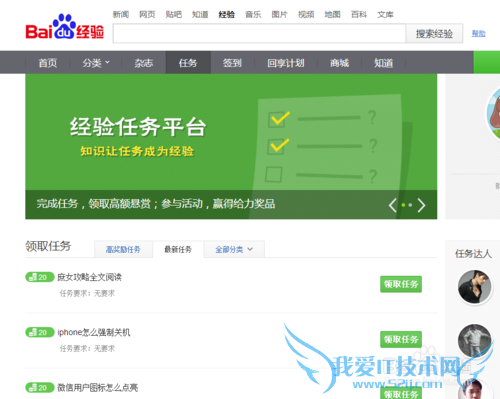Open the 回享计划 navigation item
This screenshot has width=500, height=399.
click(x=286, y=63)
